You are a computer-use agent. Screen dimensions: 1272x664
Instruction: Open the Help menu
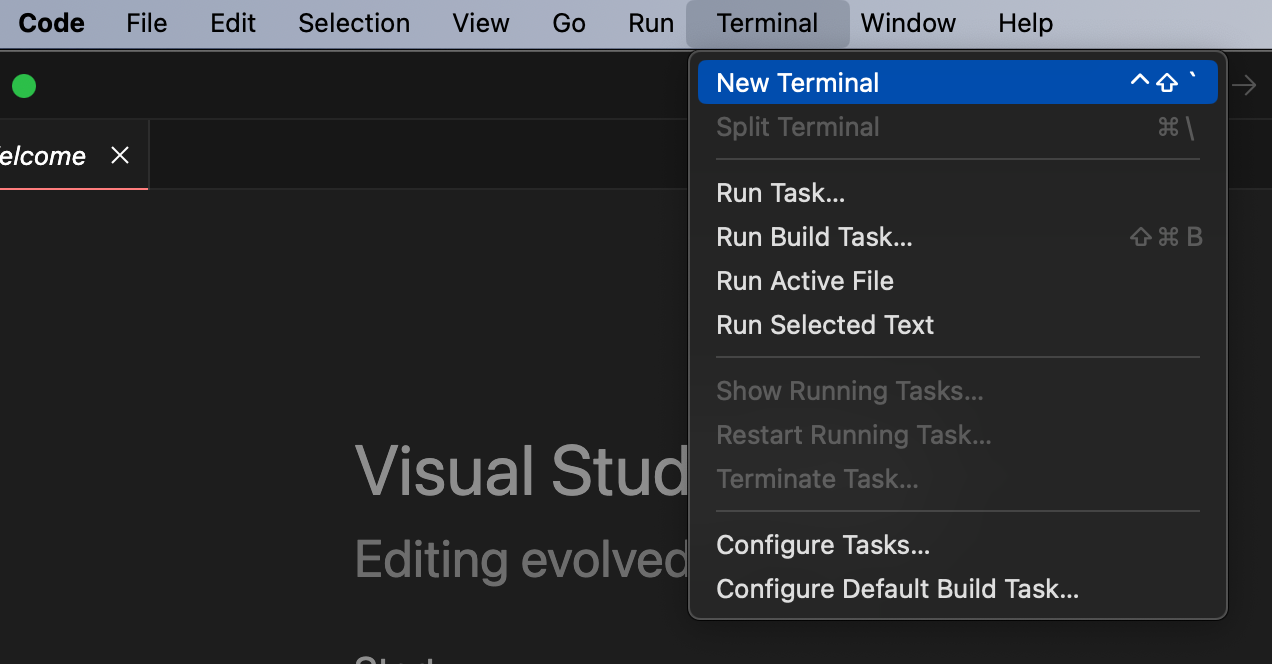pos(1025,23)
